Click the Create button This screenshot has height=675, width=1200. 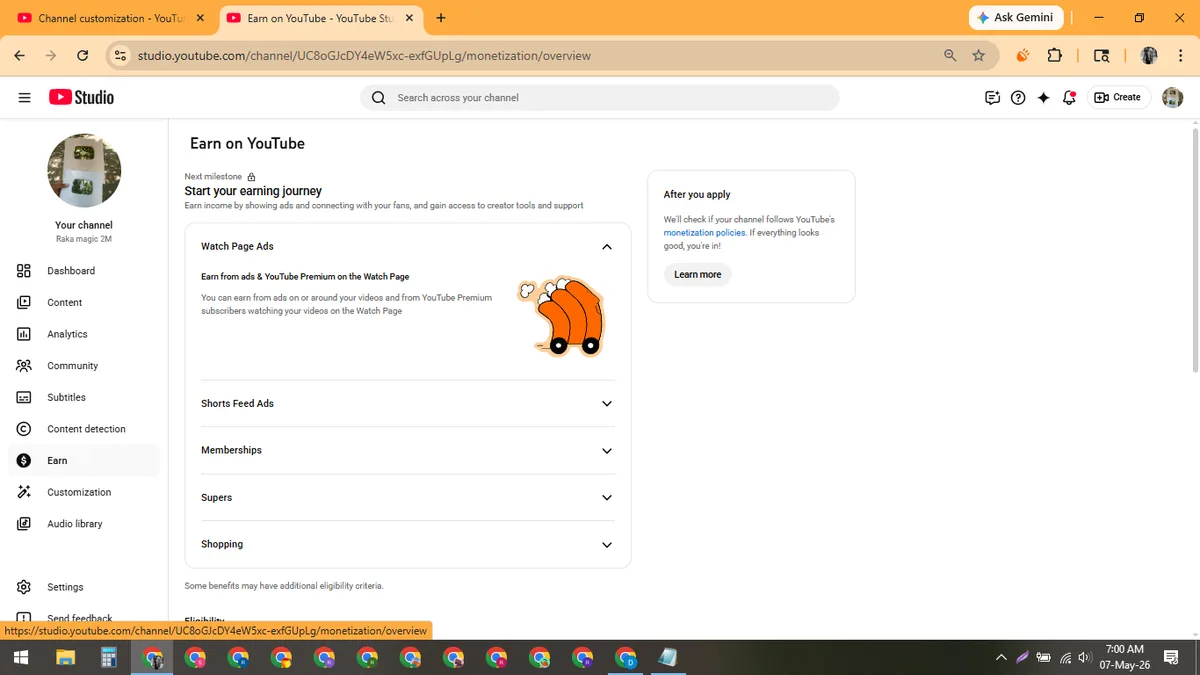pos(1118,97)
